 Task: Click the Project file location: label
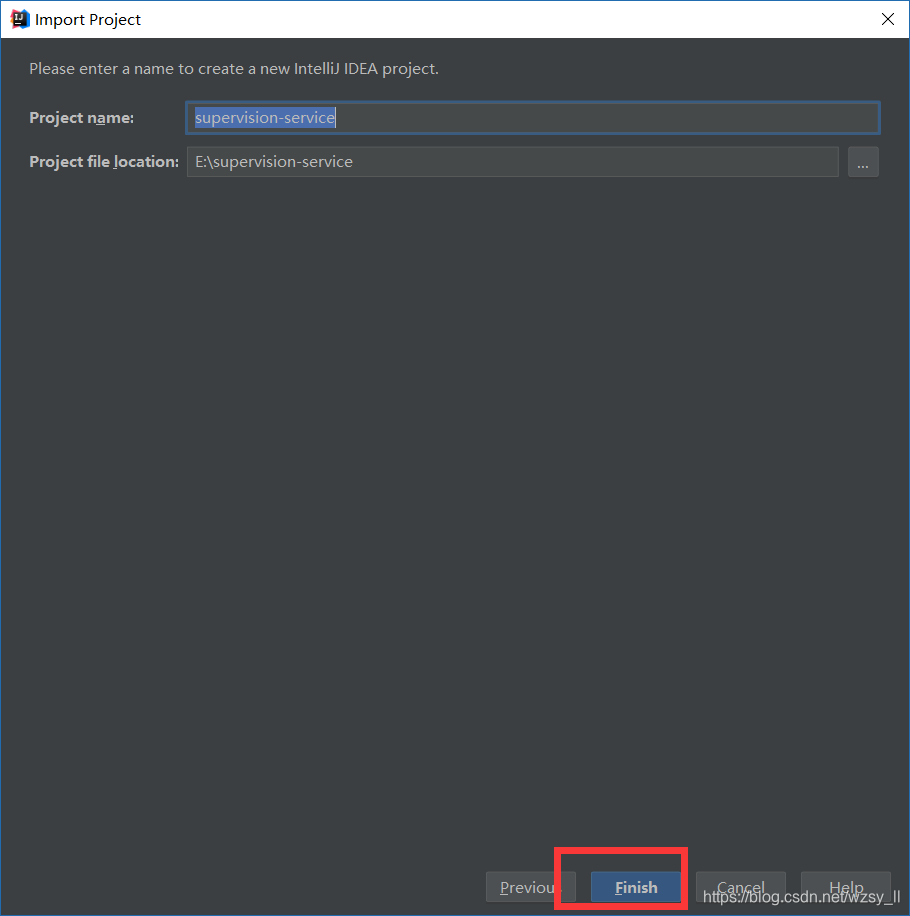[103, 161]
